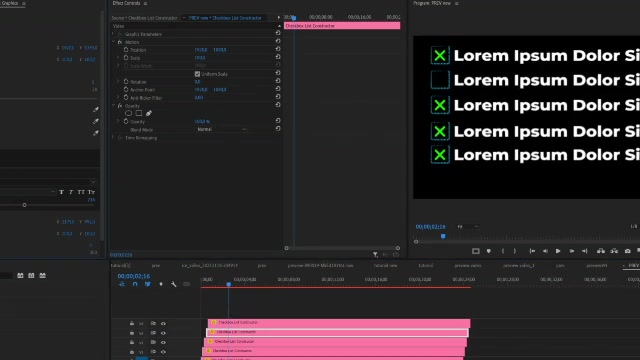Click the timeline playhead handle
640x360 pixels.
[x=229, y=284]
